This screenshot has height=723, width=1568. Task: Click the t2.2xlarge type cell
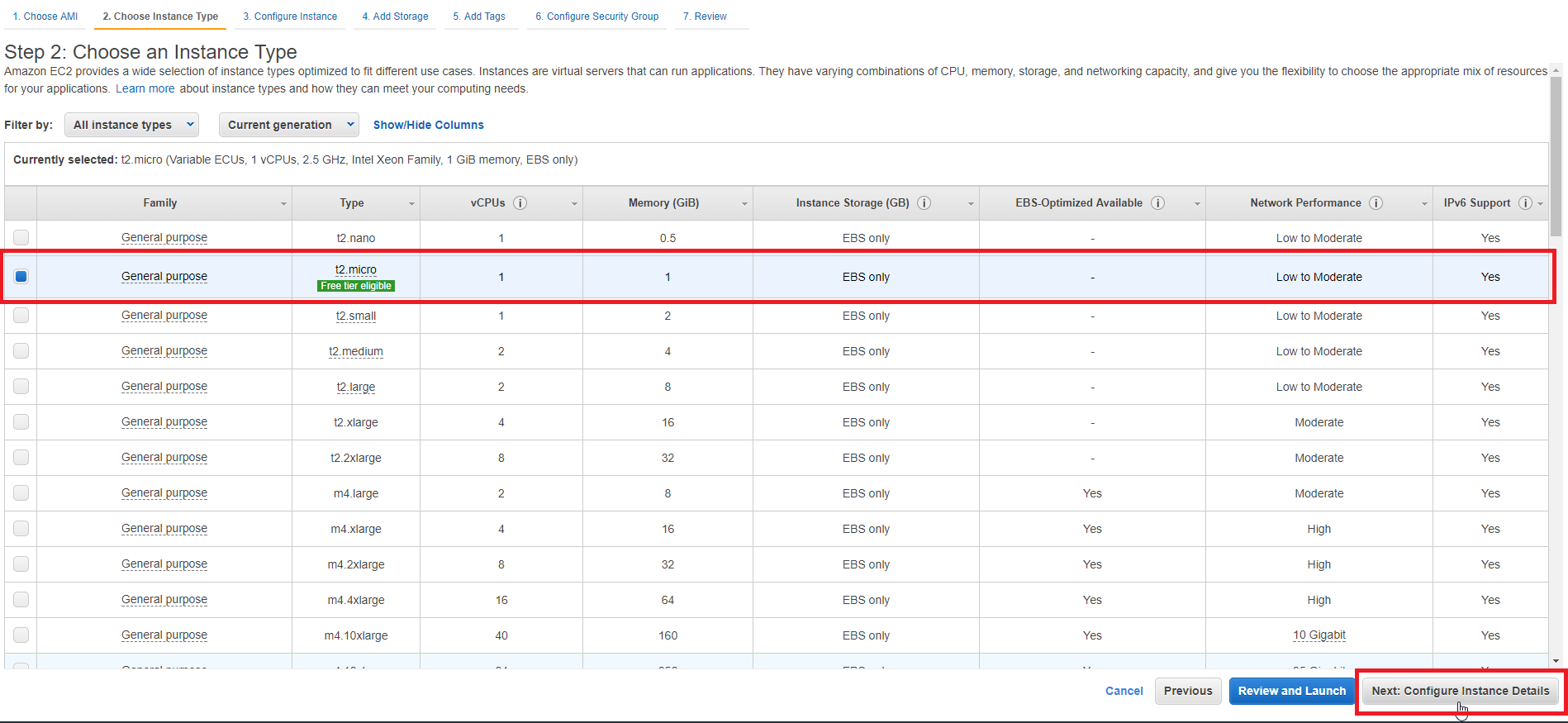coord(356,458)
